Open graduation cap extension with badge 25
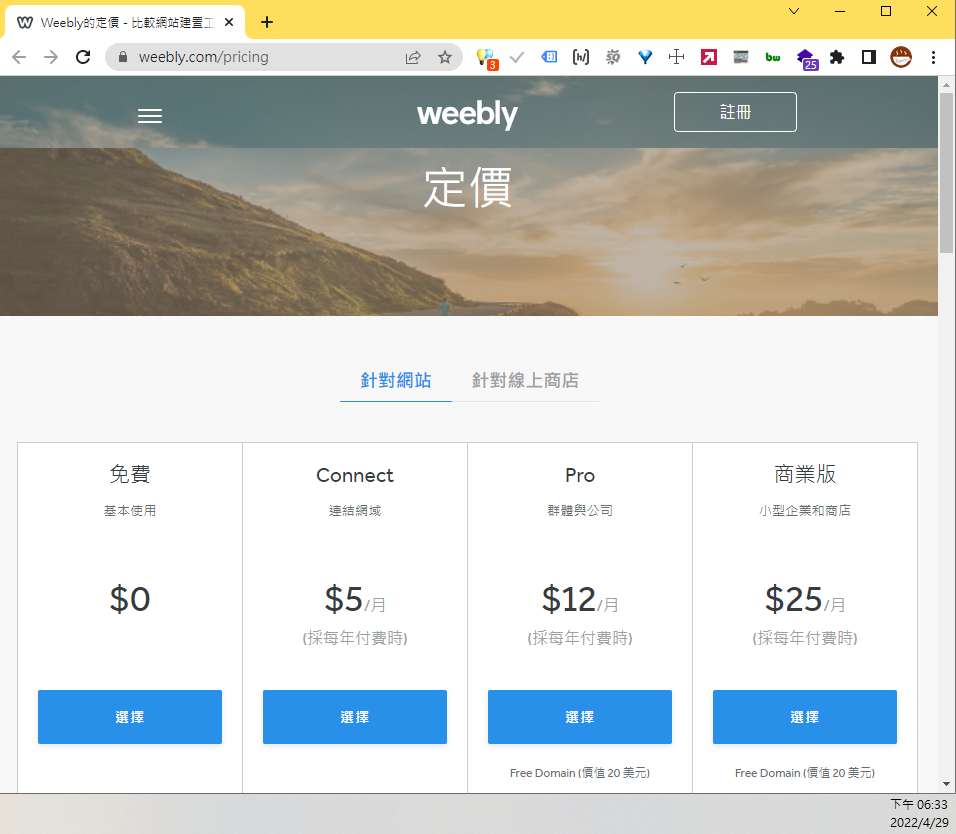This screenshot has width=956, height=834. pos(807,59)
